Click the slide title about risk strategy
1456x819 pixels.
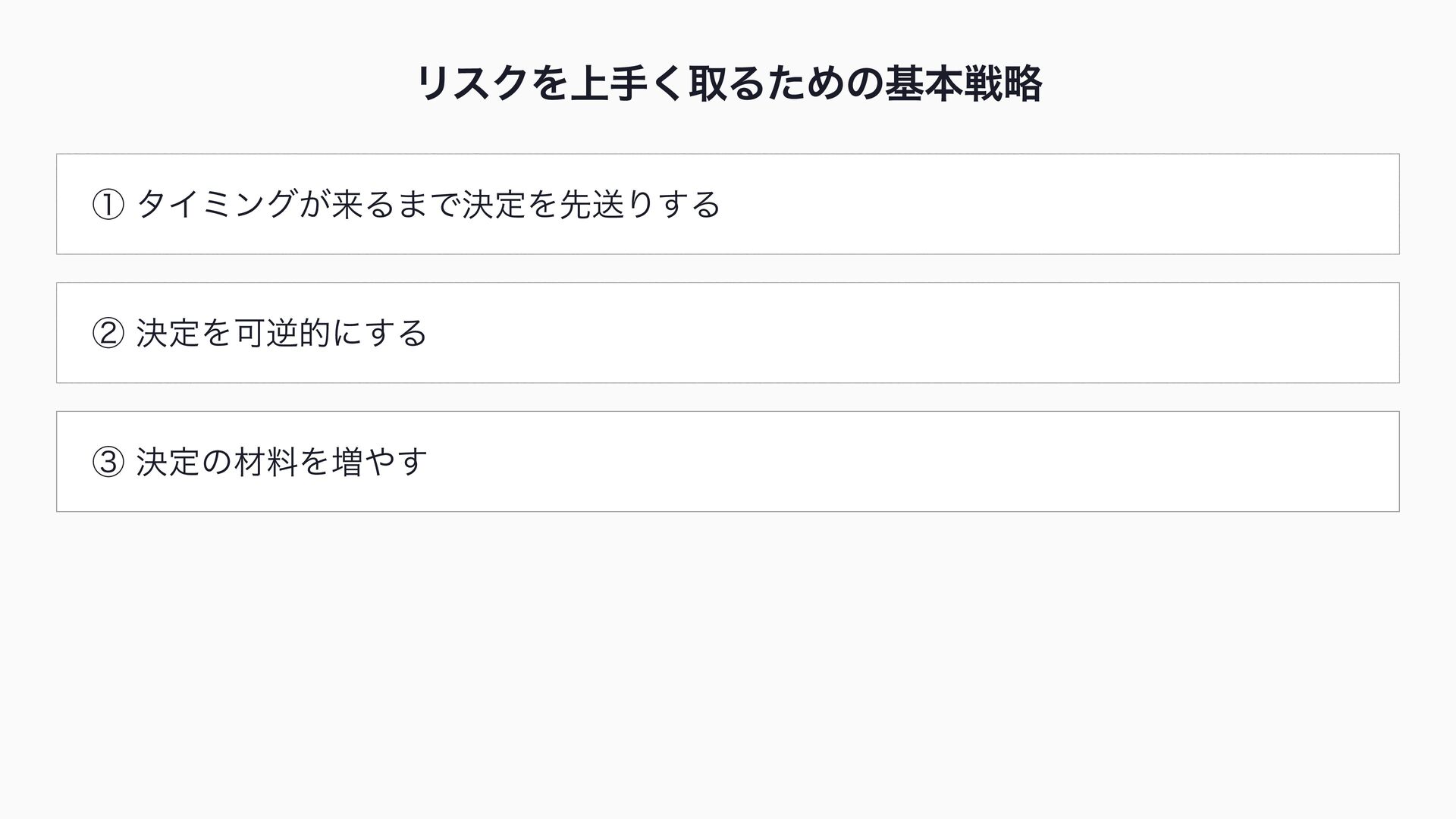[x=728, y=84]
